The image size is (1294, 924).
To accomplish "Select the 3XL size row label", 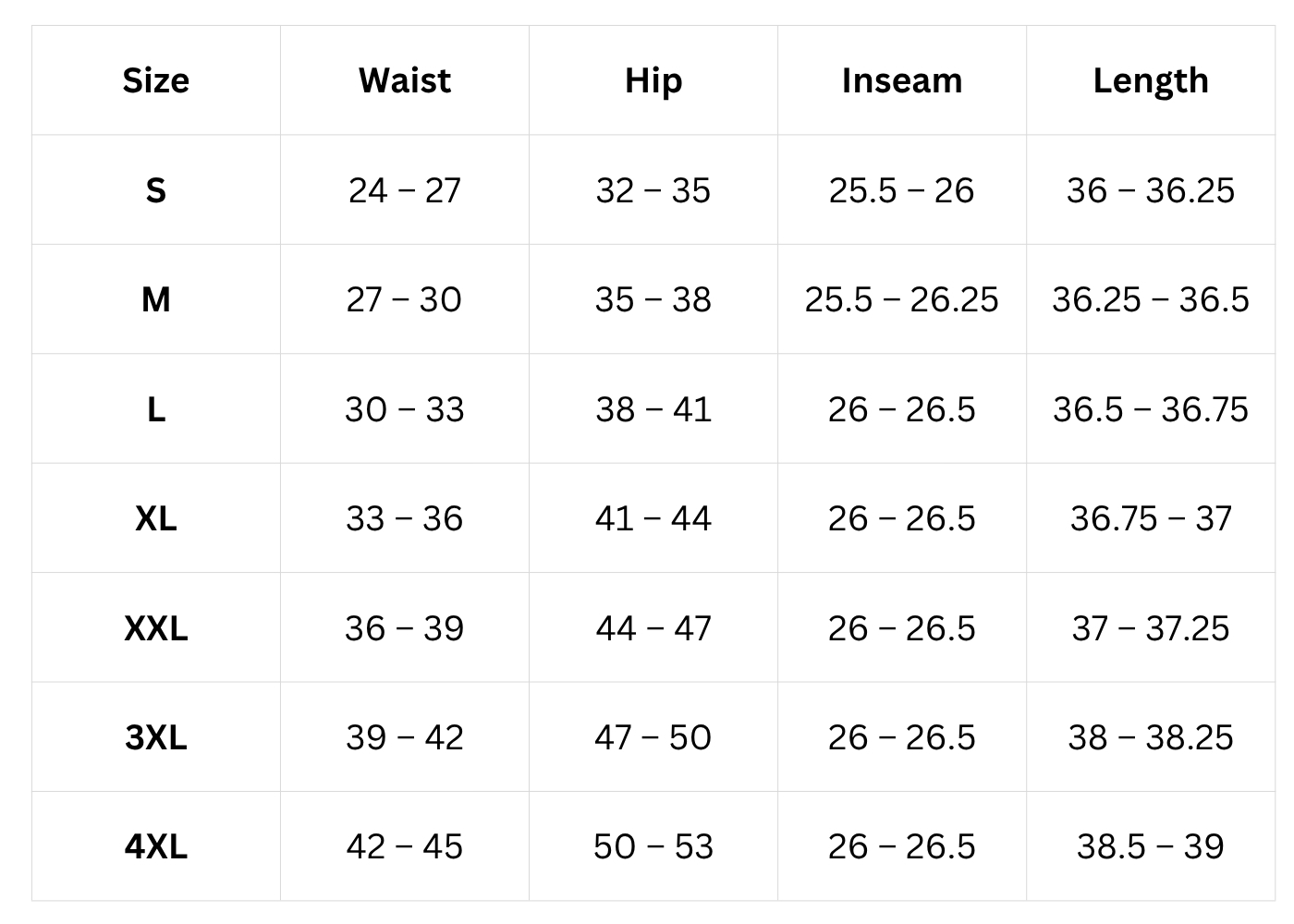I will pyautogui.click(x=156, y=737).
